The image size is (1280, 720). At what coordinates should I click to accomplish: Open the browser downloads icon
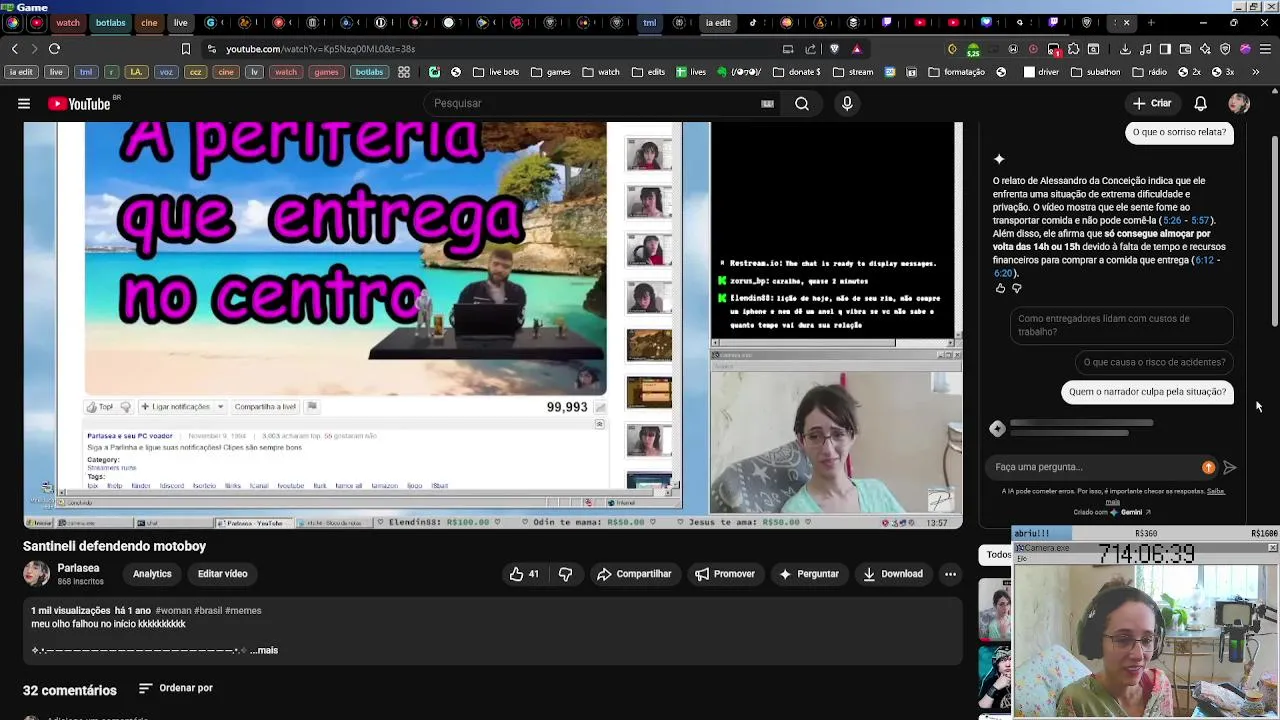tap(1125, 48)
